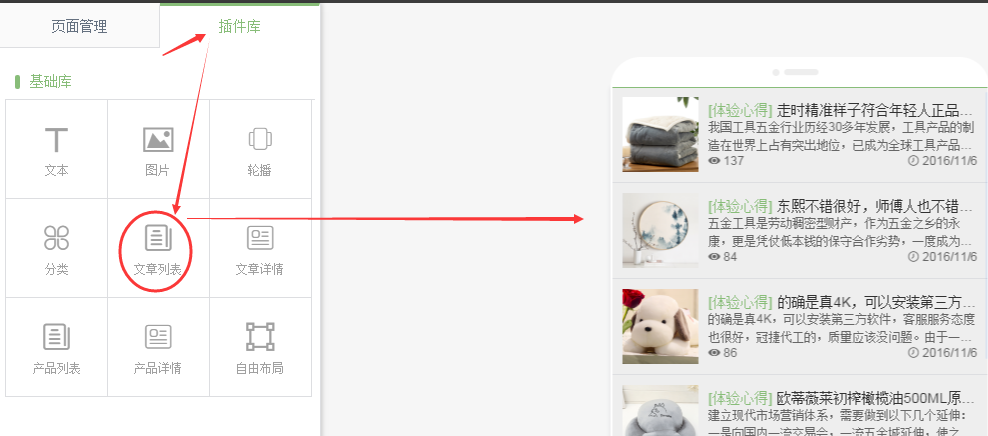Choose the 产品详情 product detail plugin
Image resolution: width=988 pixels, height=436 pixels.
158,347
